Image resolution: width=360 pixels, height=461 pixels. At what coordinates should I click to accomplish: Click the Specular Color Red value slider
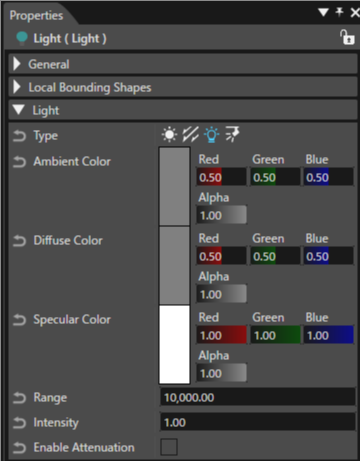click(x=222, y=335)
